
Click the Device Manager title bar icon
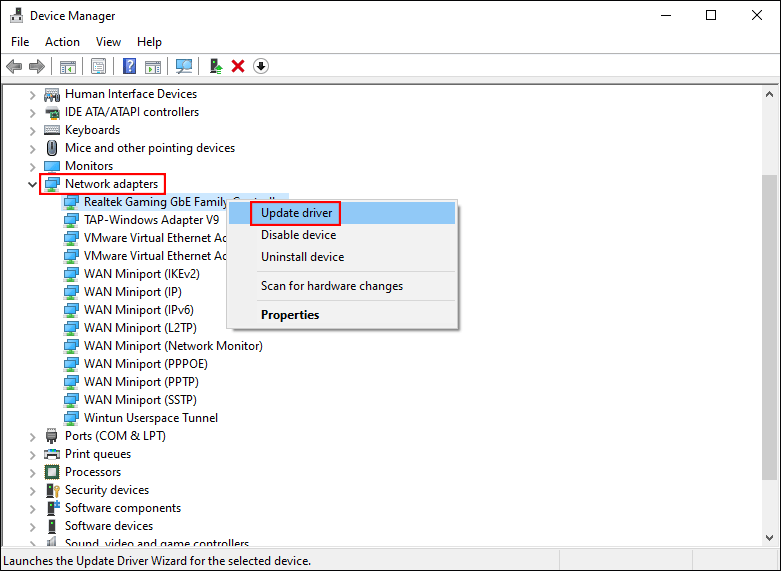(16, 15)
